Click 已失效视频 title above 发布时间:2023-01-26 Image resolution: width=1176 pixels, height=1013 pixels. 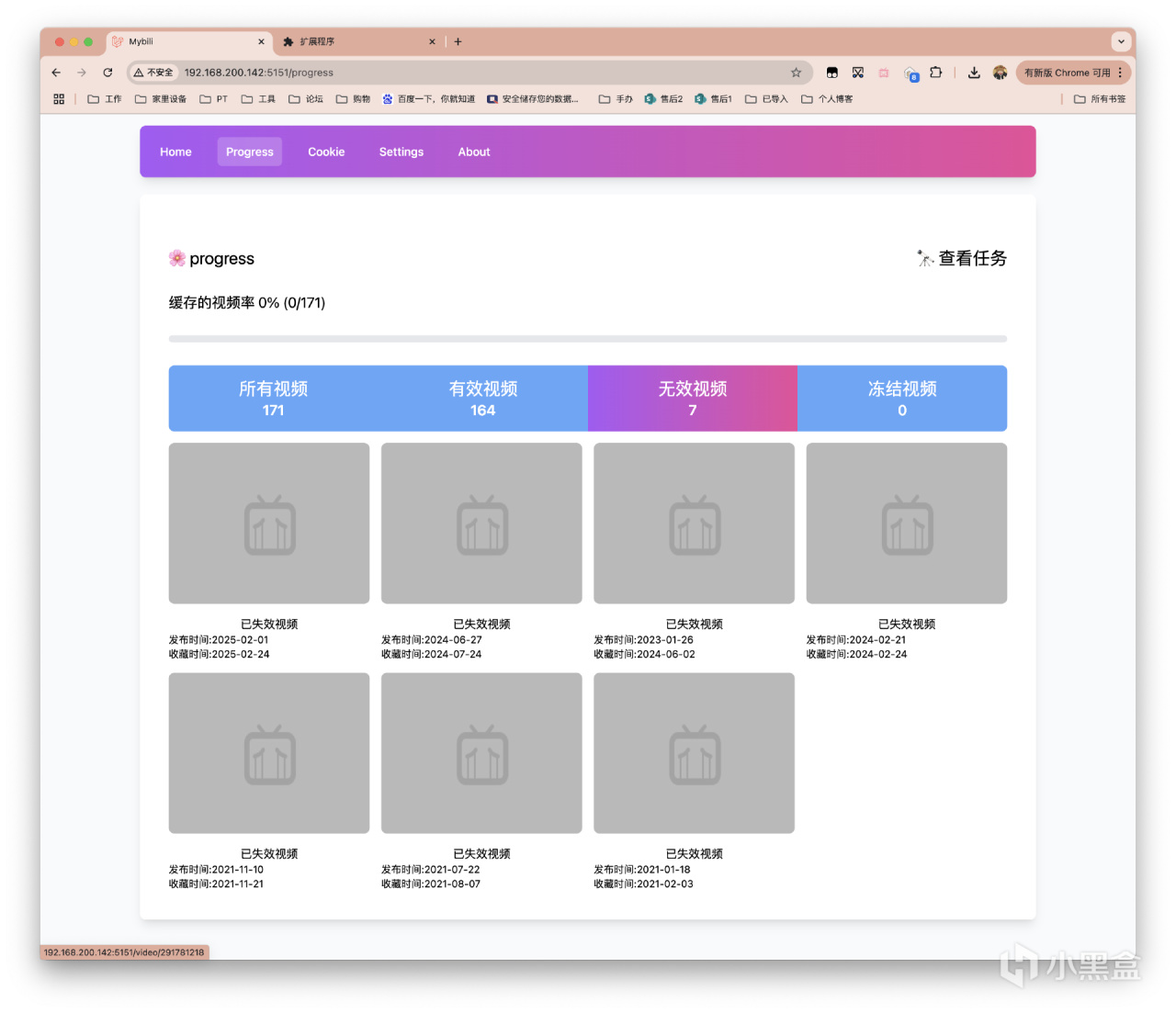[x=695, y=625]
